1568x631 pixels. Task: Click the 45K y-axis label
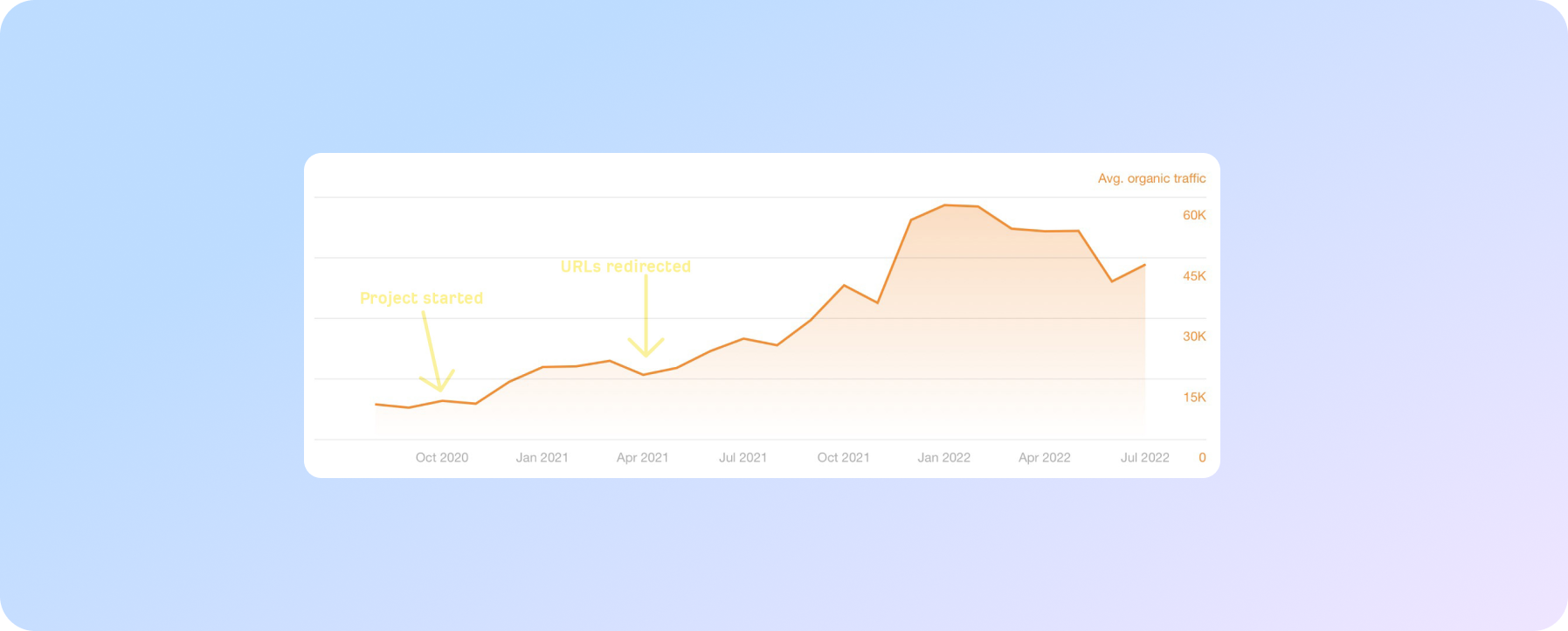[x=1194, y=276]
